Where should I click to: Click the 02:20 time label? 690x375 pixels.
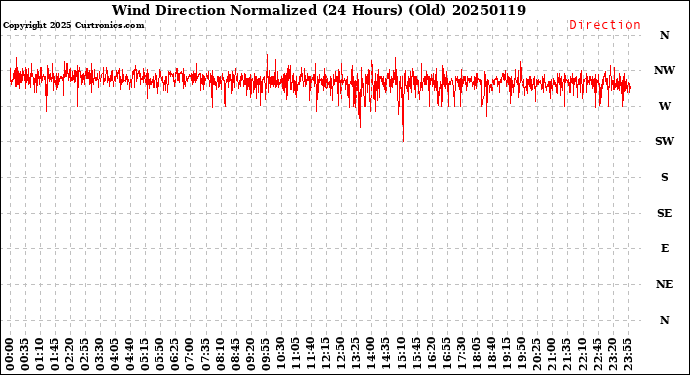[x=70, y=354]
